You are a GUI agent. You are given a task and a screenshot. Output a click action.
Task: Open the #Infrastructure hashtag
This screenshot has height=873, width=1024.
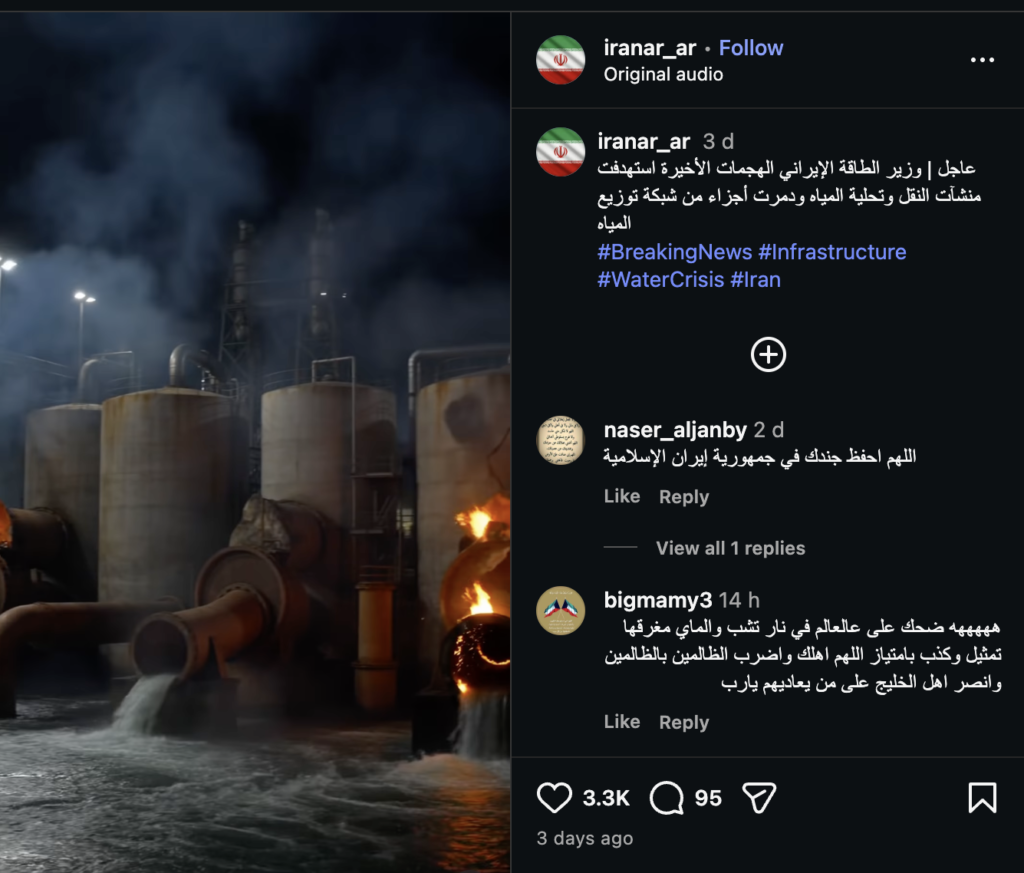coord(832,252)
